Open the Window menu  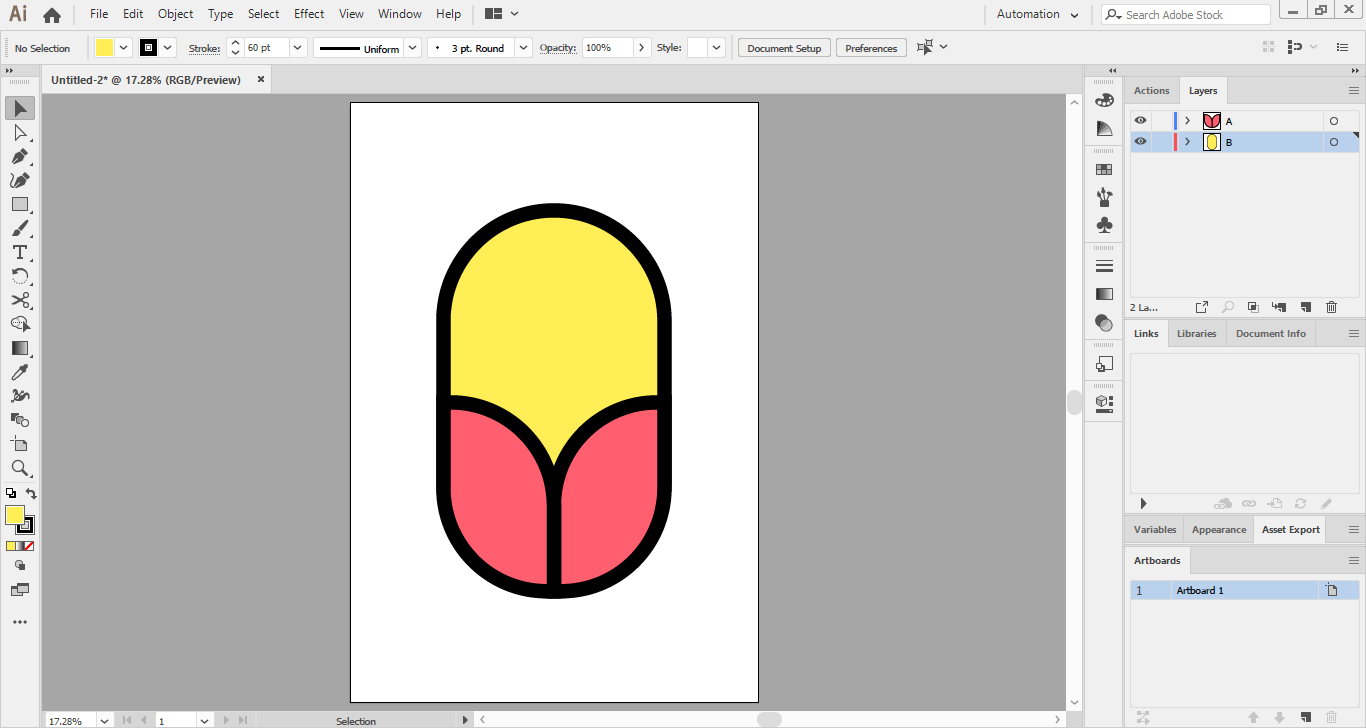(x=400, y=14)
